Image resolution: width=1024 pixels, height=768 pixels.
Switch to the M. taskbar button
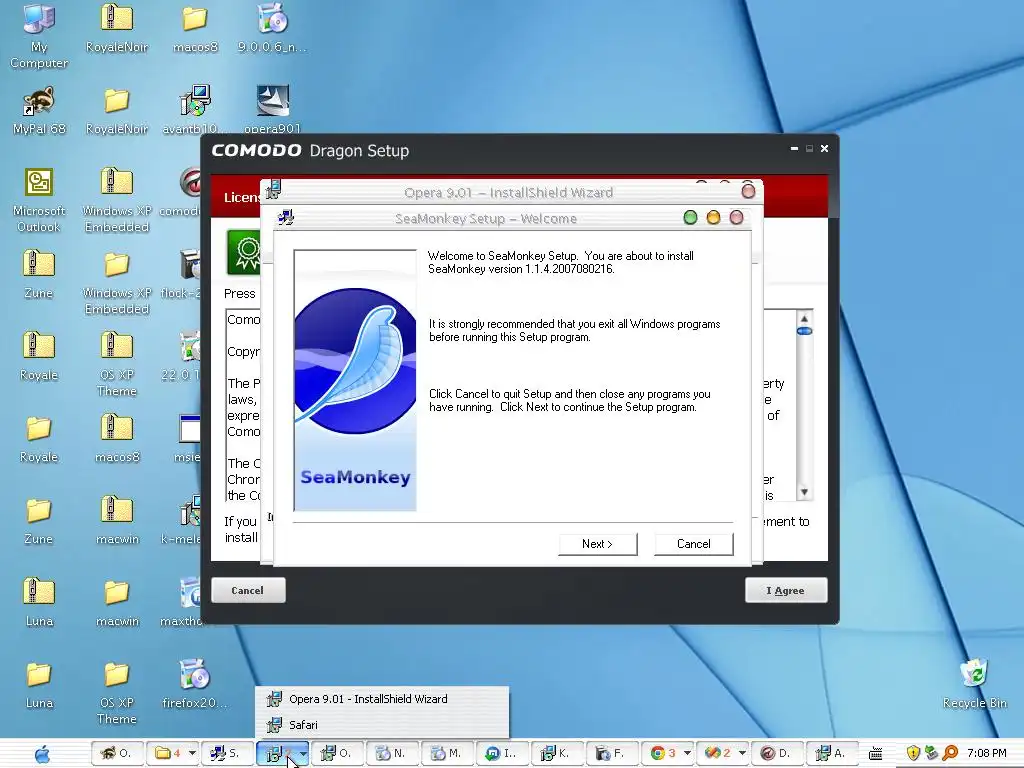pyautogui.click(x=446, y=754)
